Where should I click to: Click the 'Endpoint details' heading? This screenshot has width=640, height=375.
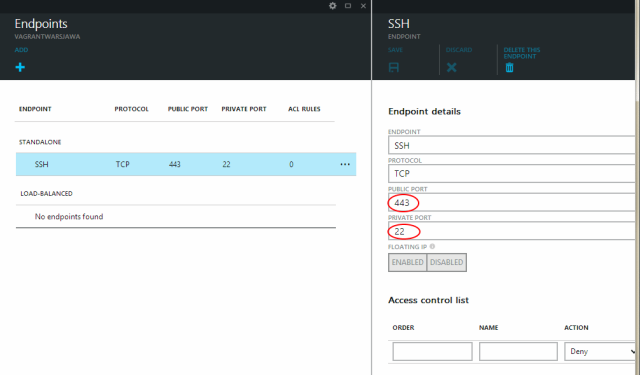(x=424, y=111)
